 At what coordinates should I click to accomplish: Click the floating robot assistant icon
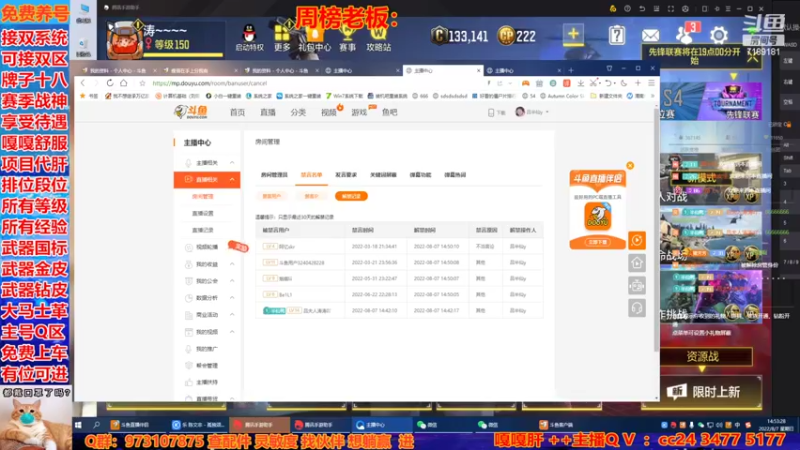coord(637,285)
